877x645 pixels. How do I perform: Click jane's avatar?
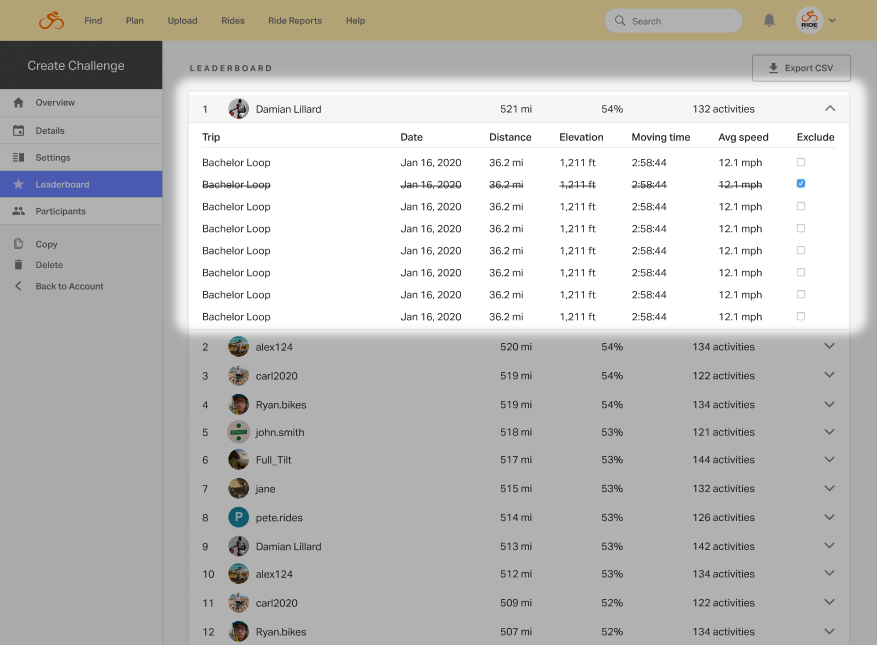(238, 488)
